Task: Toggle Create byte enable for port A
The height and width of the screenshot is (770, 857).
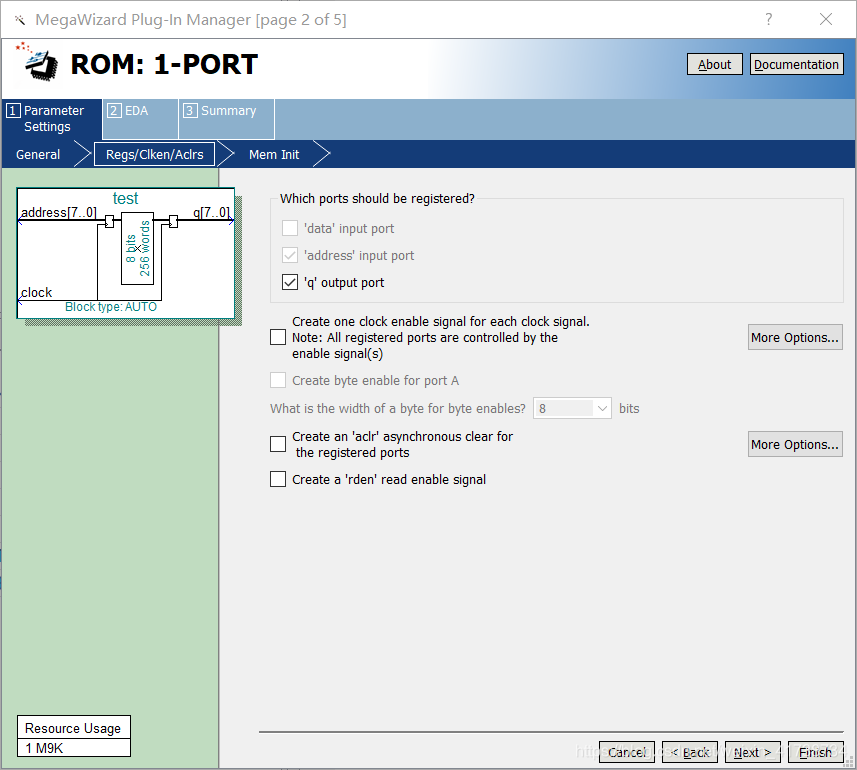Action: click(x=278, y=380)
